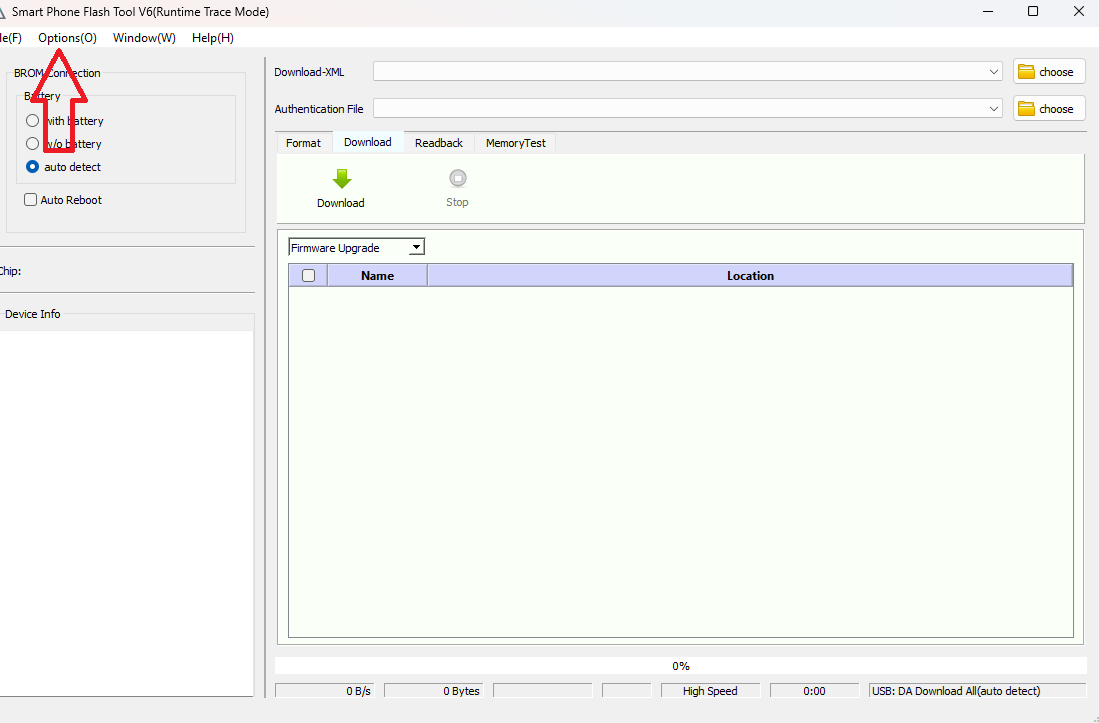
Task: Click the Location column header
Action: pos(750,275)
